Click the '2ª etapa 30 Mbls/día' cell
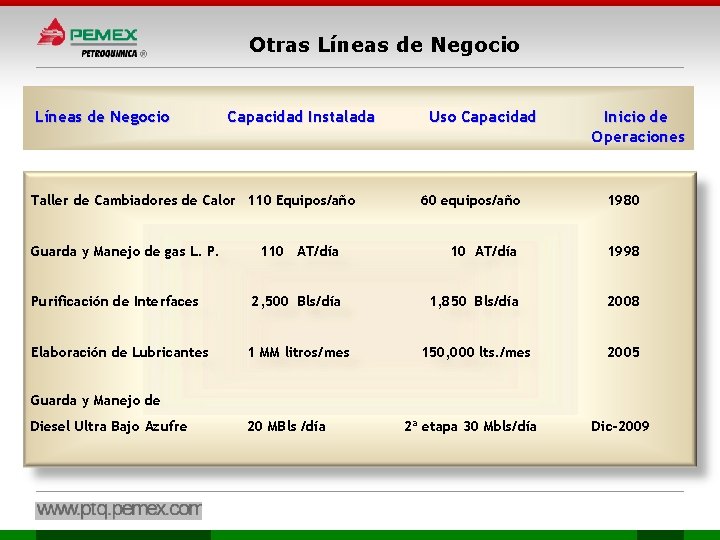The height and width of the screenshot is (540, 720). [x=470, y=427]
